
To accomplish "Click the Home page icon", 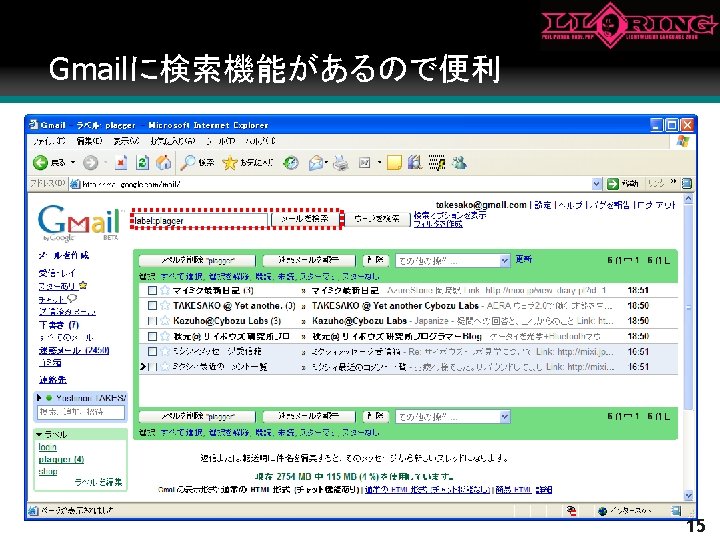I will 163,163.
